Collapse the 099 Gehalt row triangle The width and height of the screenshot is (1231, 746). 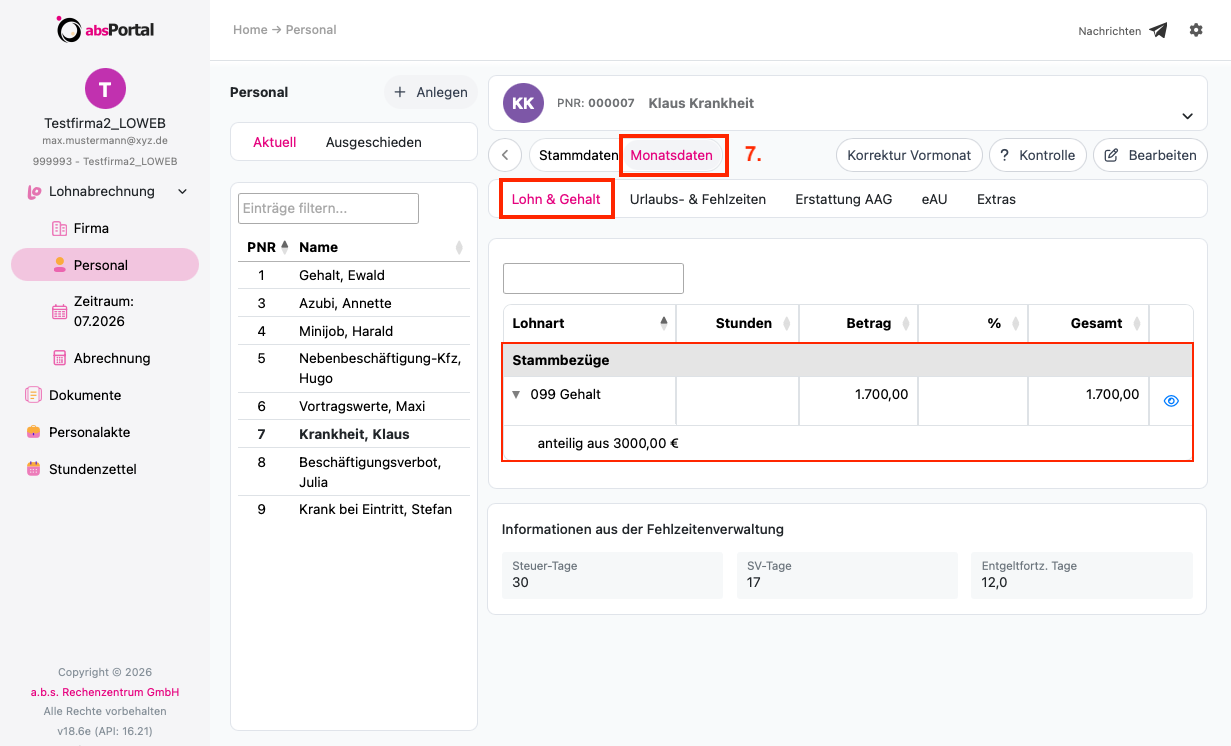click(x=516, y=395)
